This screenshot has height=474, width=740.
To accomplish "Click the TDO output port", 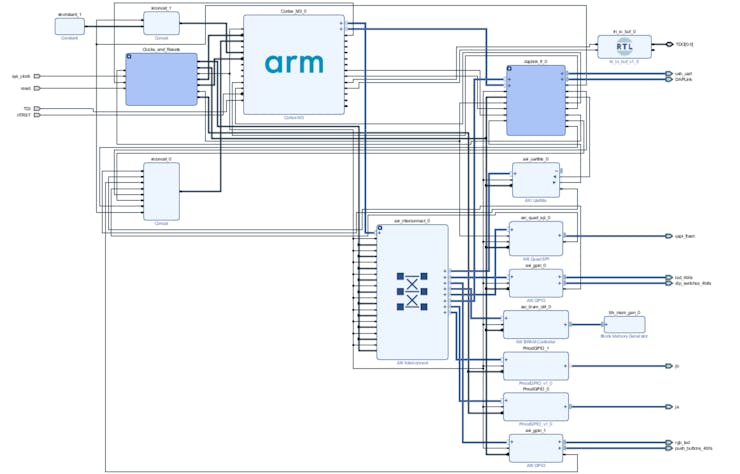I will tap(669, 44).
